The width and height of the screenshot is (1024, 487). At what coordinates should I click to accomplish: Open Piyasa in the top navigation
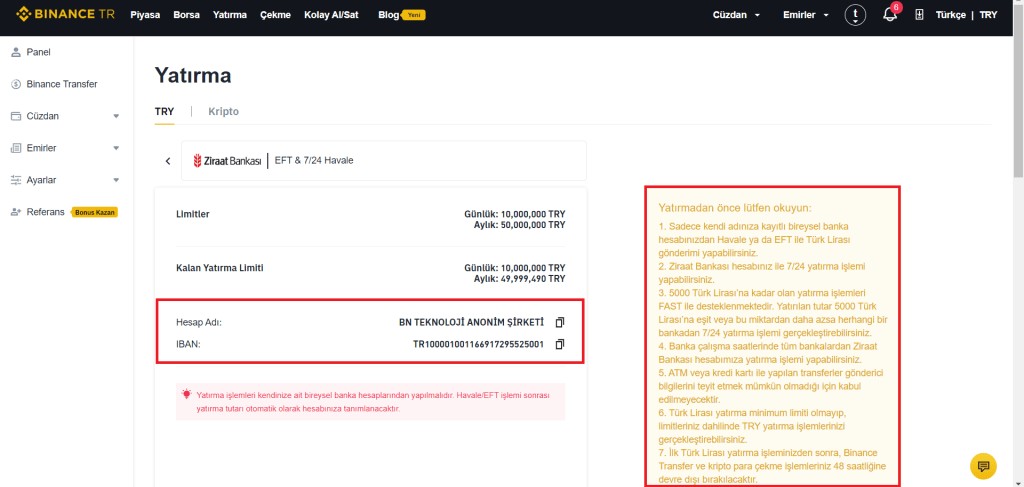click(x=145, y=15)
